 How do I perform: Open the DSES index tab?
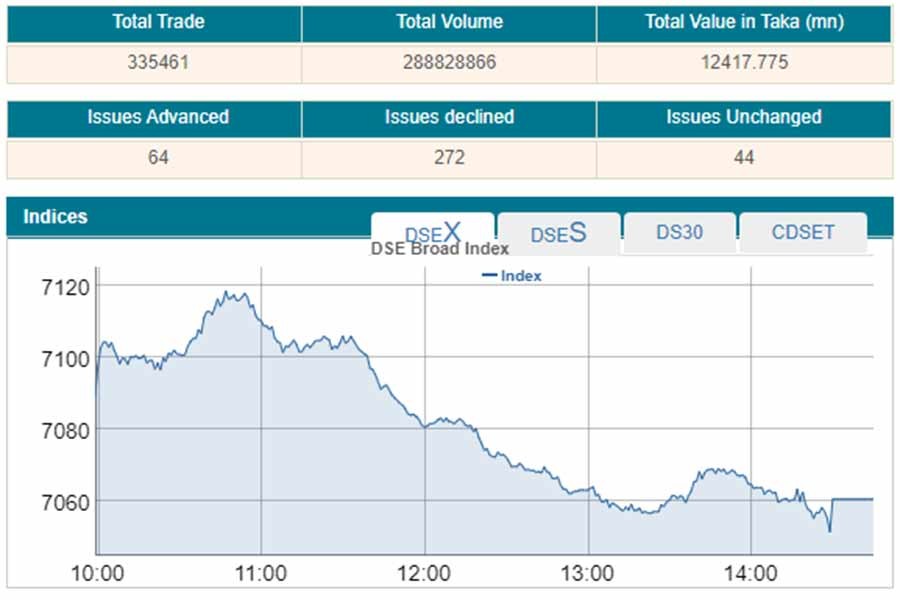point(558,233)
